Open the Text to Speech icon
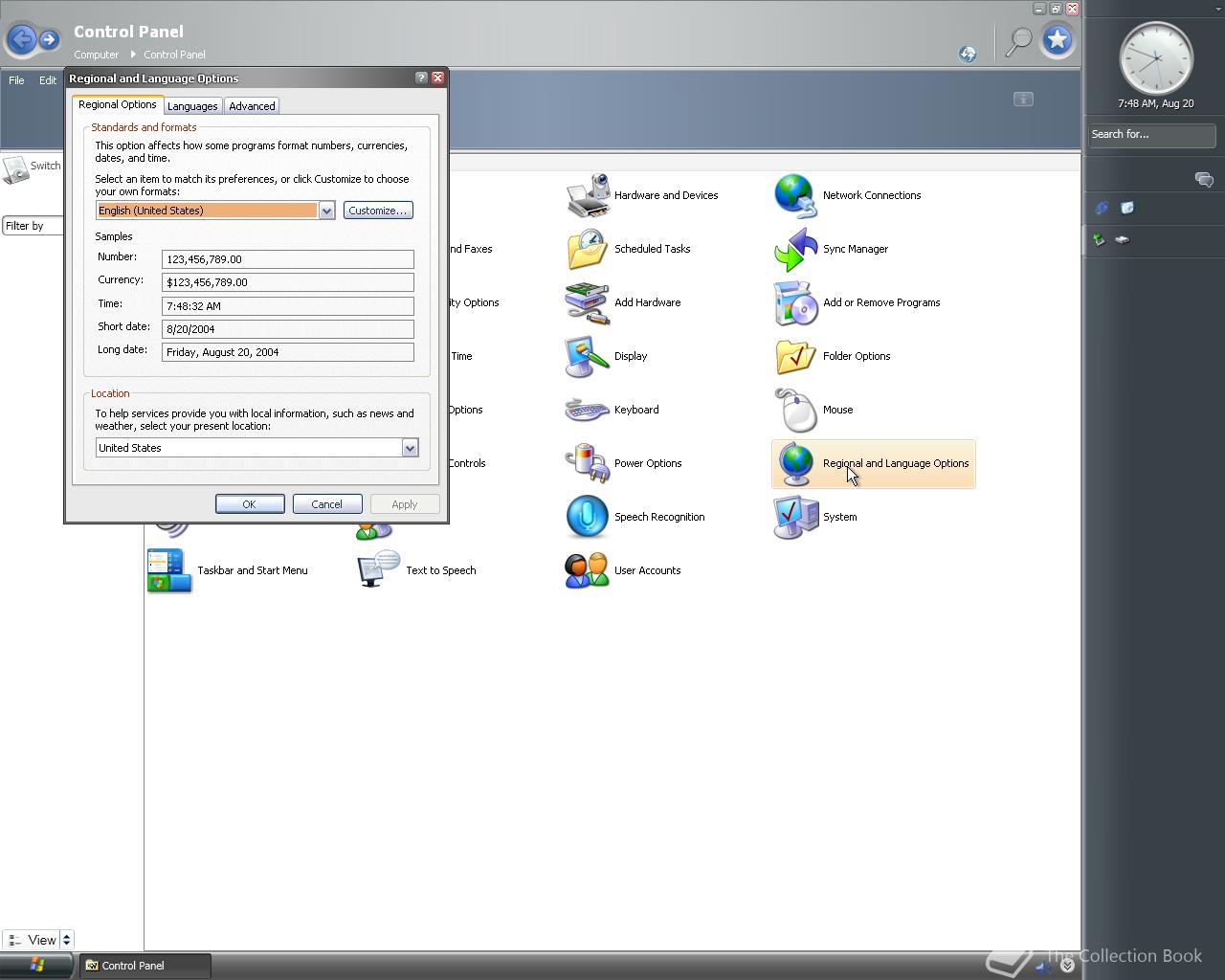Viewport: 1225px width, 980px height. coord(379,570)
